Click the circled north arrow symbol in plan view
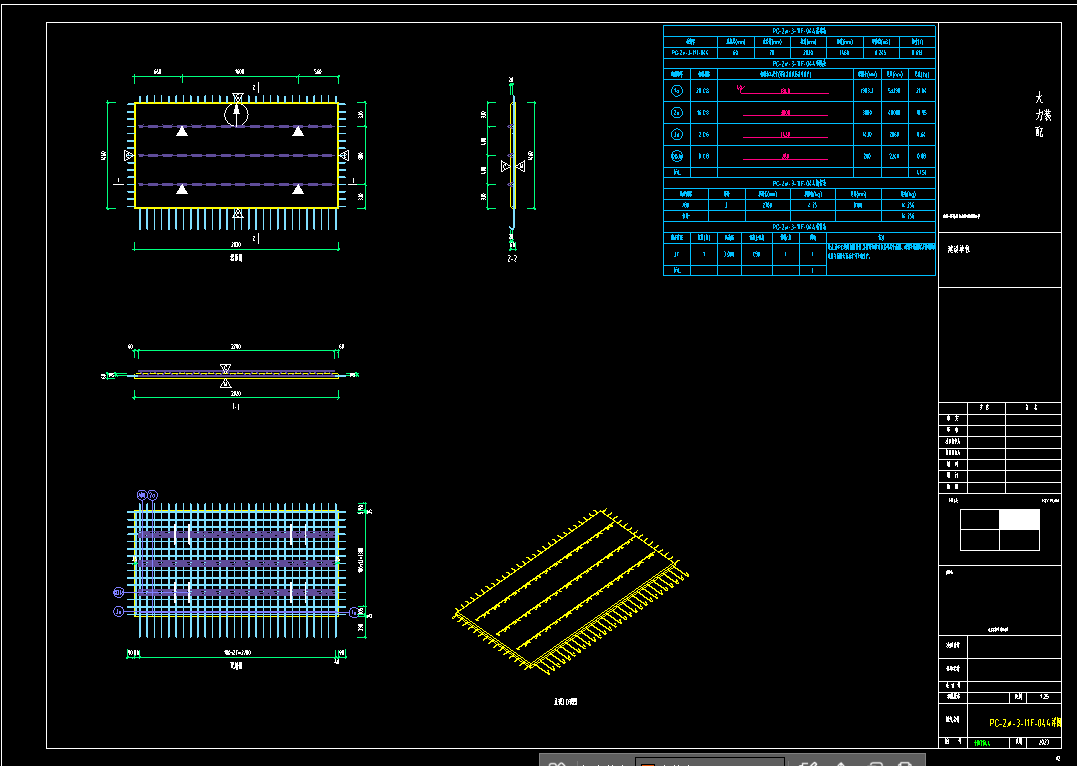Image resolution: width=1077 pixels, height=766 pixels. point(236,114)
